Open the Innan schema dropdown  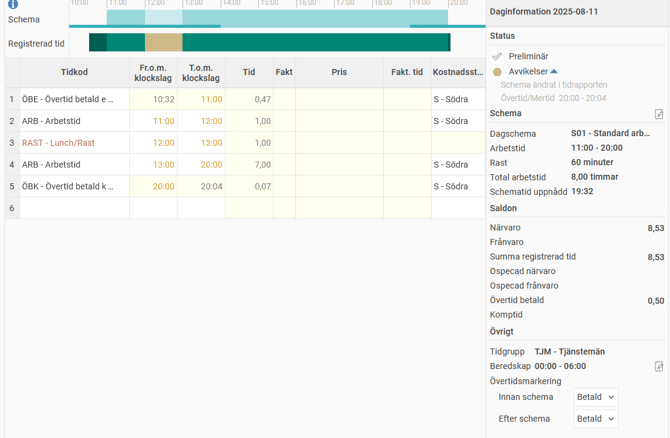tap(595, 397)
